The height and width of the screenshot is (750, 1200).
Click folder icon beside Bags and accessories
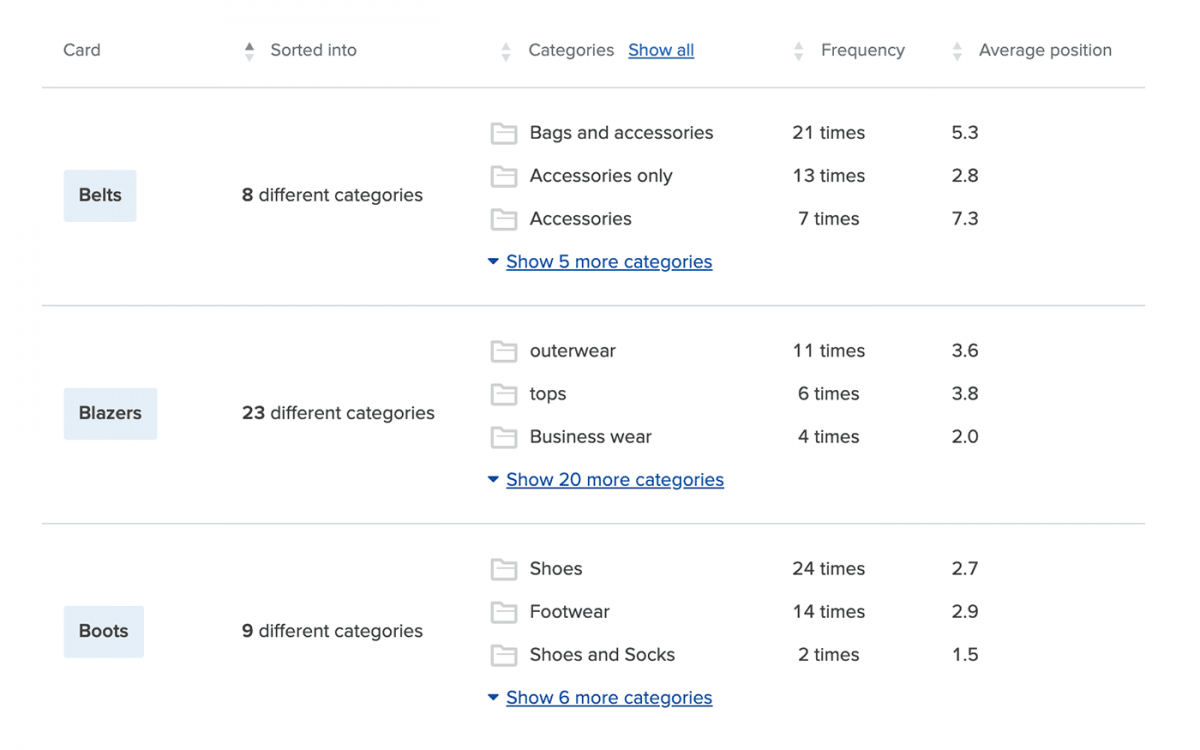pyautogui.click(x=504, y=133)
